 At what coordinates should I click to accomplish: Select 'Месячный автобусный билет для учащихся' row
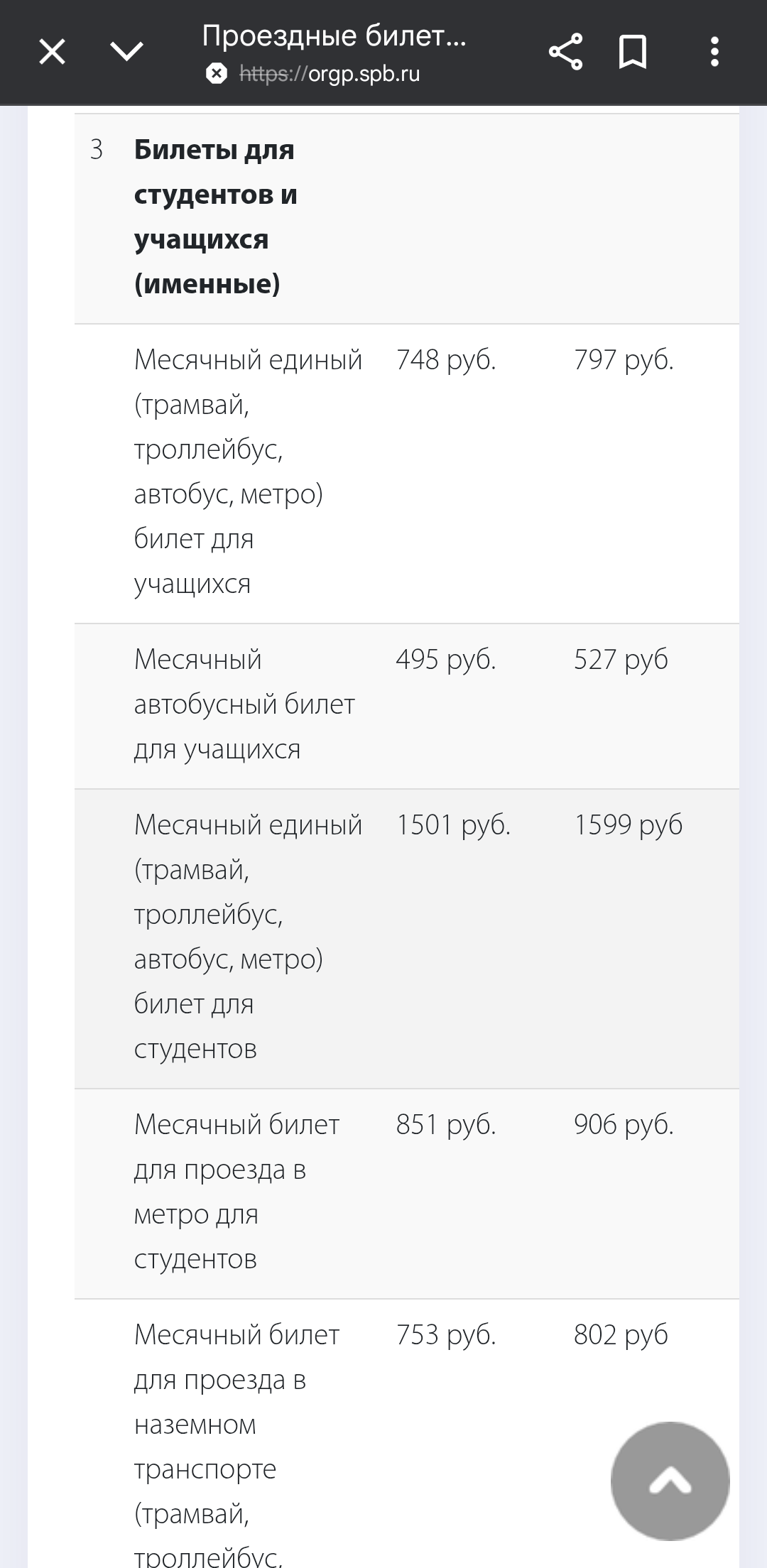pyautogui.click(x=244, y=704)
